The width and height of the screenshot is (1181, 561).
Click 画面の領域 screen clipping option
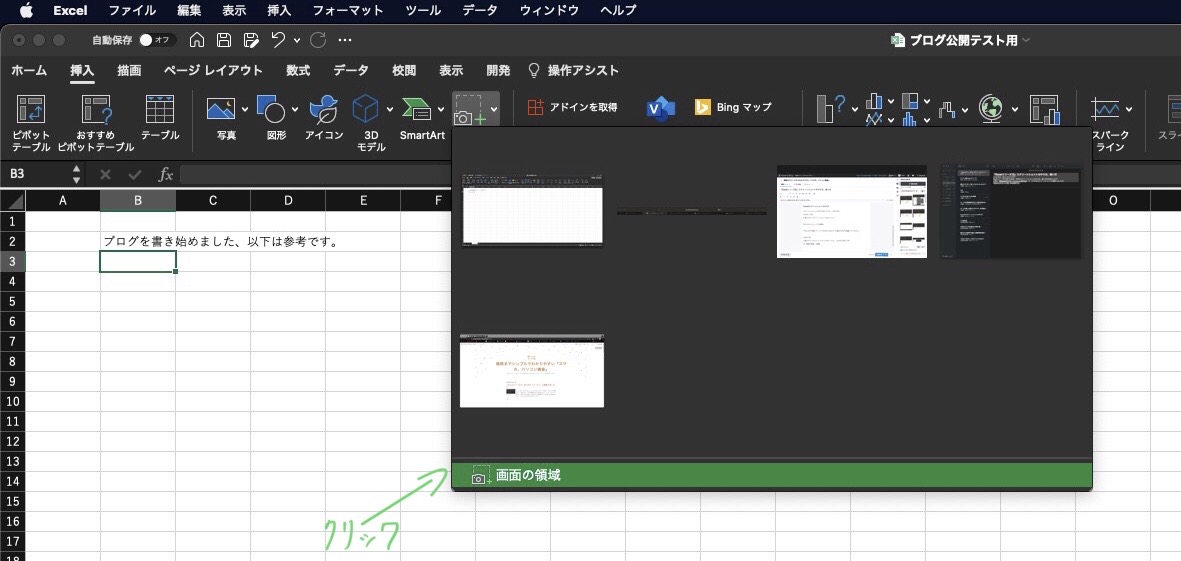click(x=771, y=476)
